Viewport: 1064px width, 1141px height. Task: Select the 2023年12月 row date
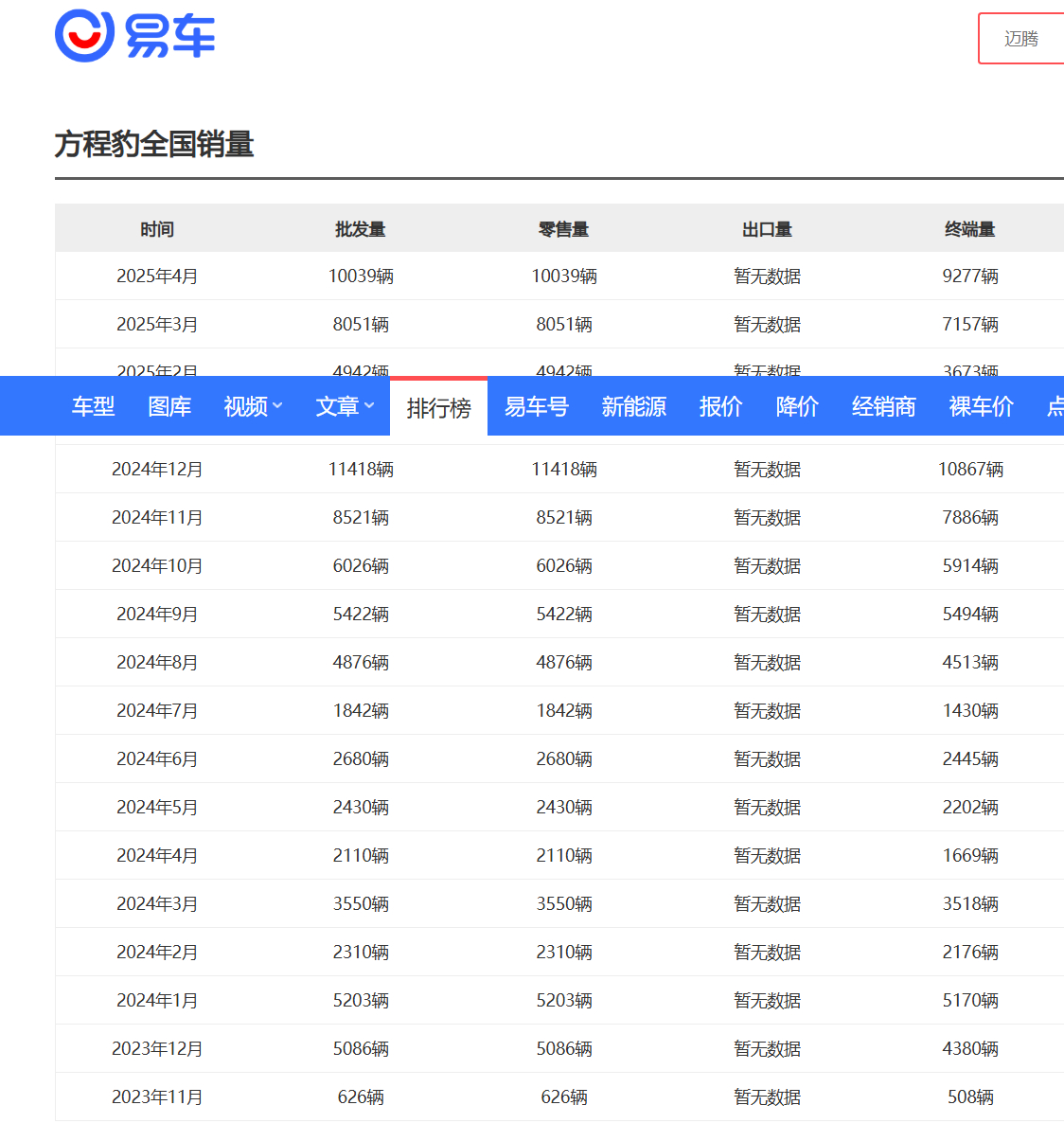[x=157, y=1048]
